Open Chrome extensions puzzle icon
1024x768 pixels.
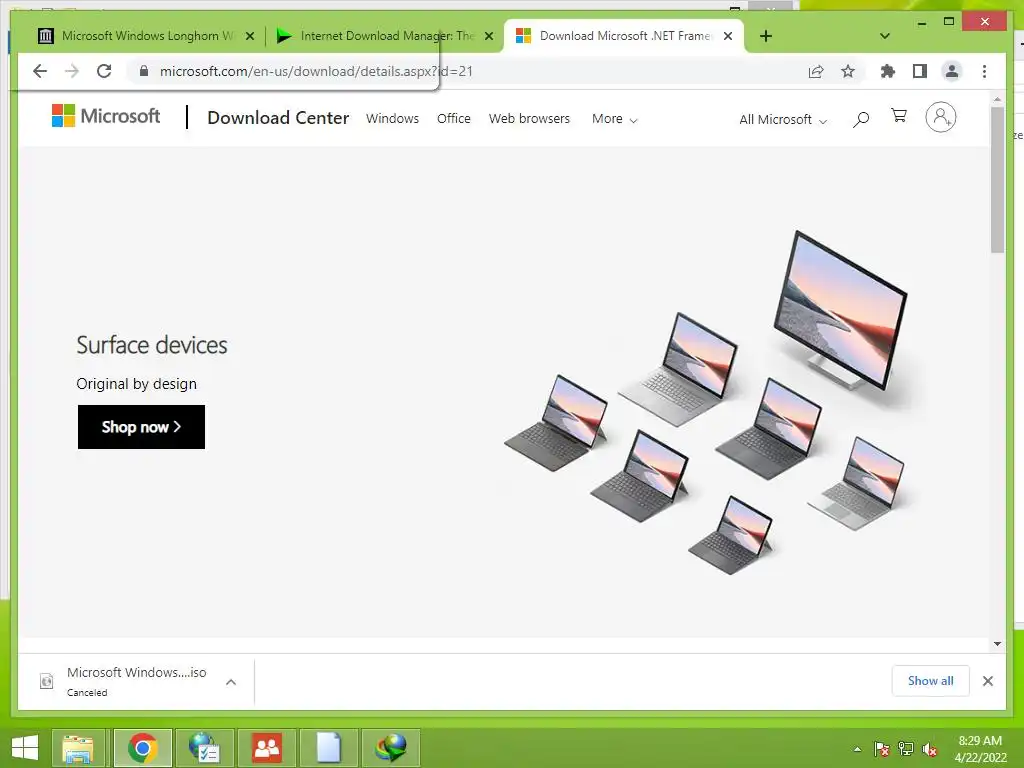click(x=888, y=71)
